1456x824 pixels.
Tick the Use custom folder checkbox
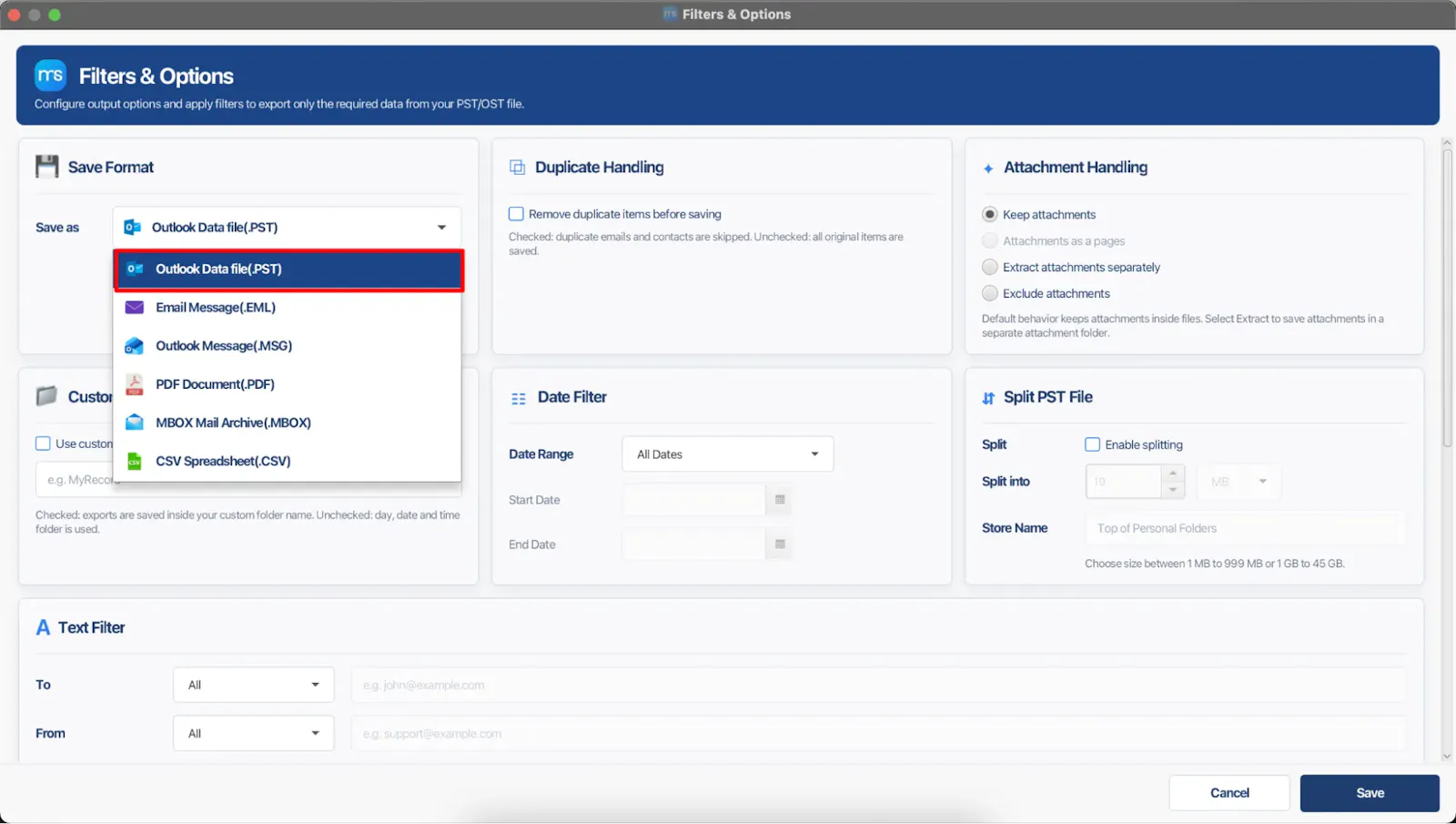click(43, 443)
